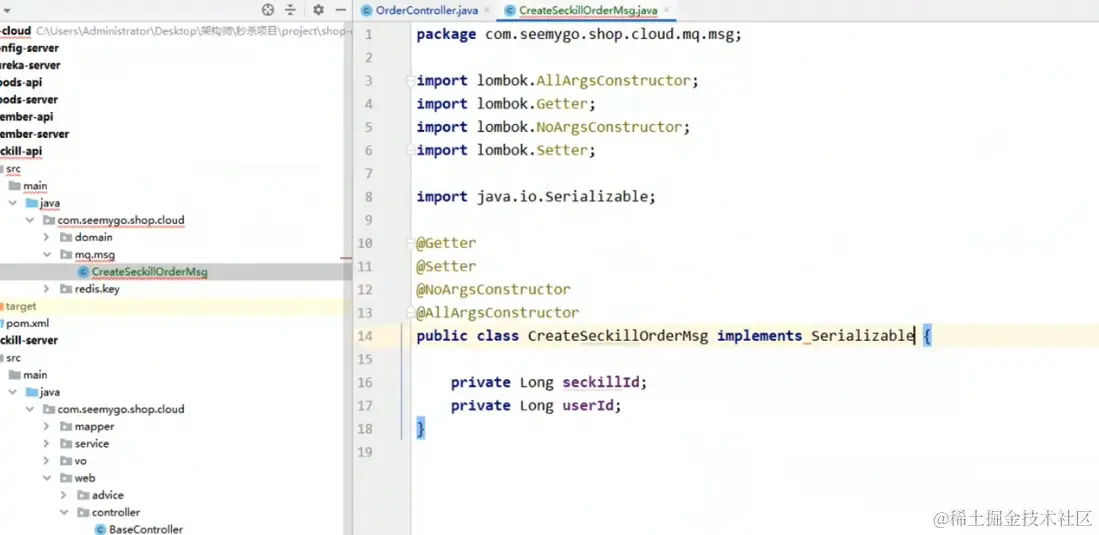Viewport: 1099px width, 535px height.
Task: Click line number 19 in the gutter
Action: (364, 452)
